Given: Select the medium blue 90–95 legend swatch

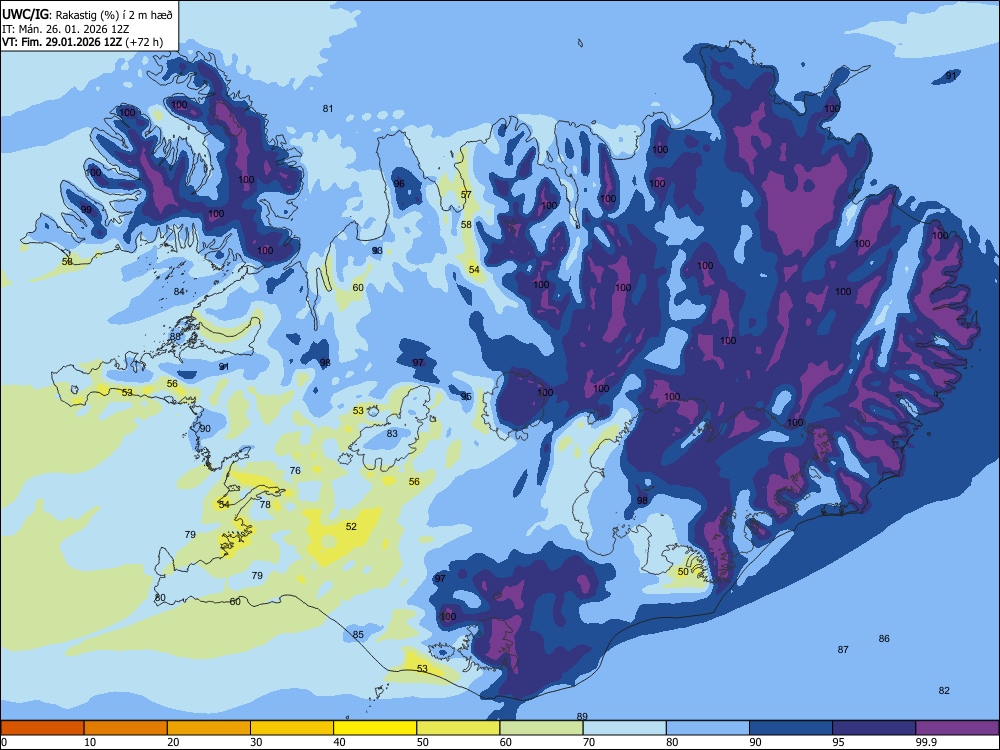Looking at the screenshot, I should click(791, 728).
